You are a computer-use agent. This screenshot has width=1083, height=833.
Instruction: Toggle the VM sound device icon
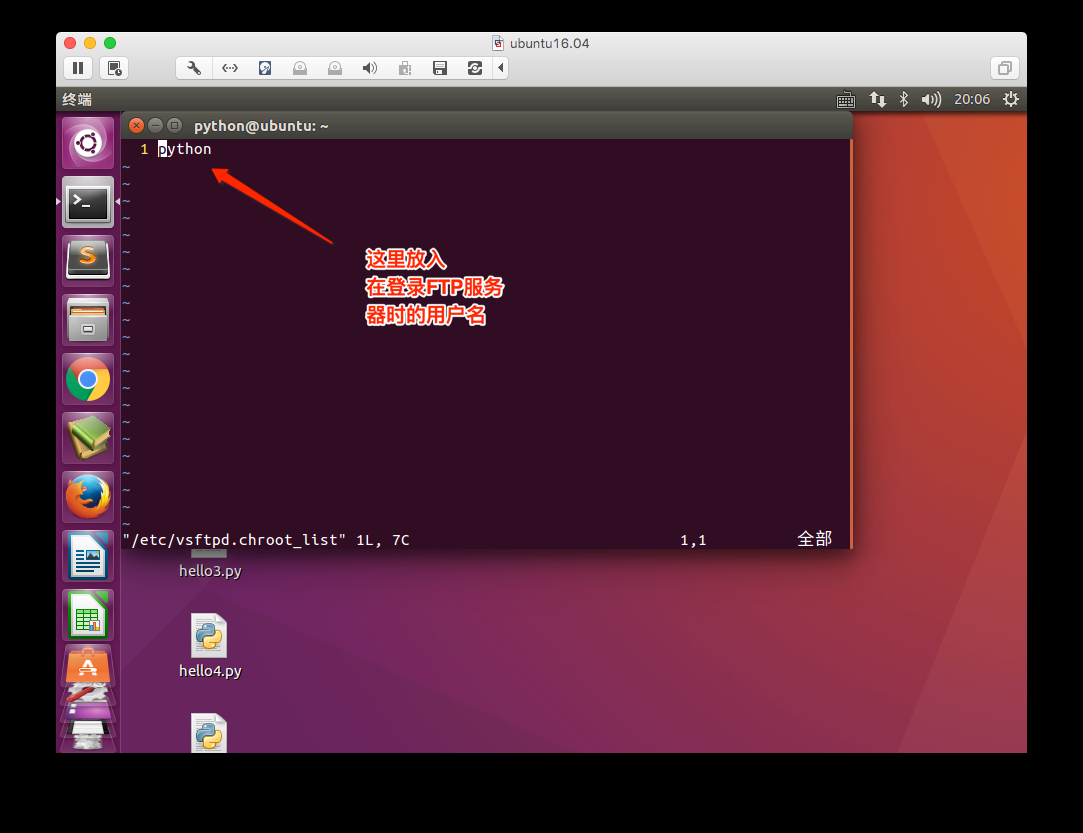(x=370, y=68)
